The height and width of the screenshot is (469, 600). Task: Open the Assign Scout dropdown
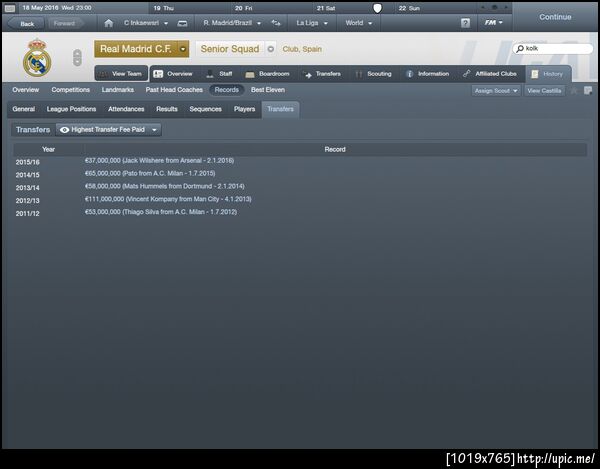pos(496,91)
